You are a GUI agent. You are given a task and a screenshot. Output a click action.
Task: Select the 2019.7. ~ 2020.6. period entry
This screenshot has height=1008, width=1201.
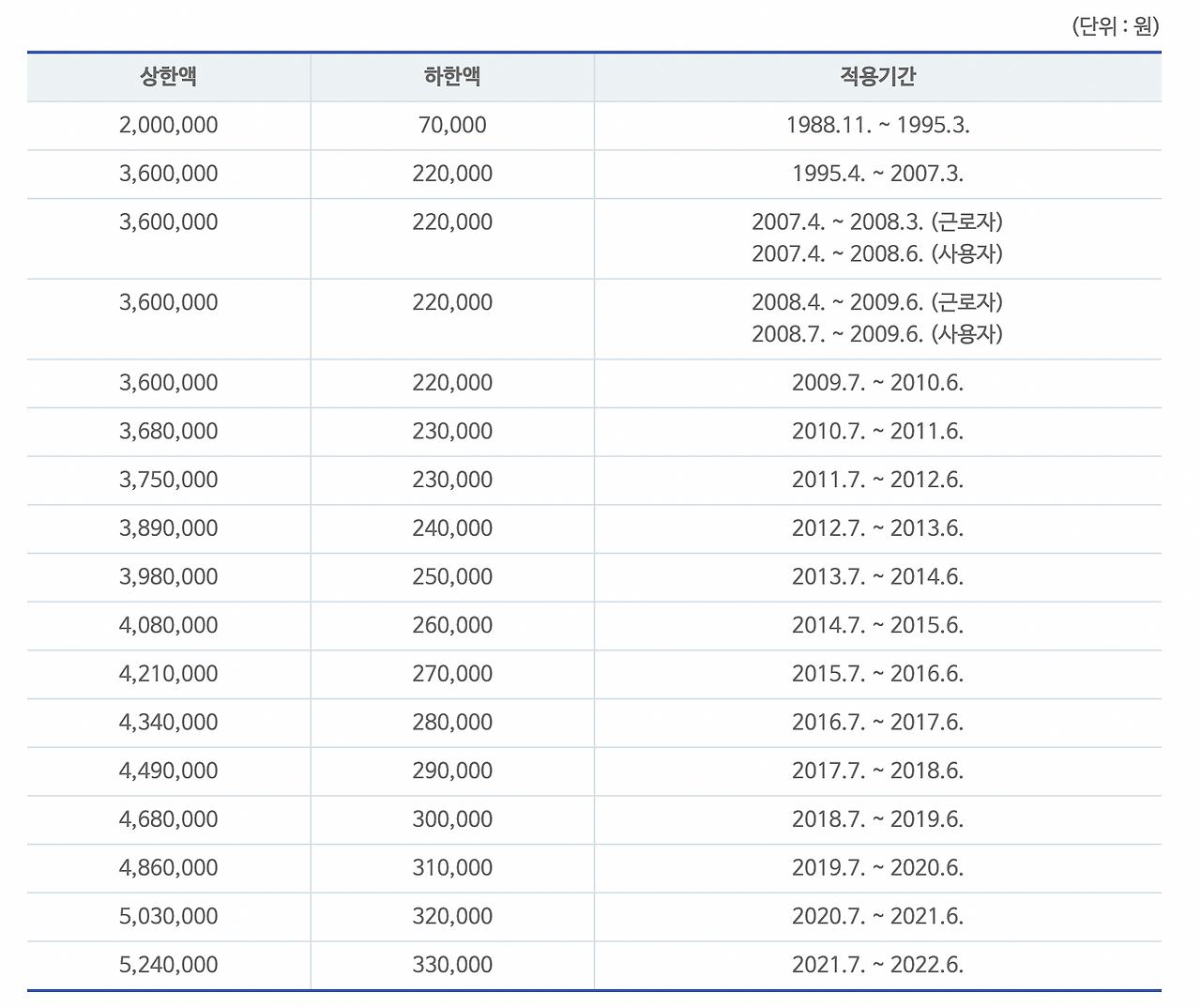click(876, 868)
